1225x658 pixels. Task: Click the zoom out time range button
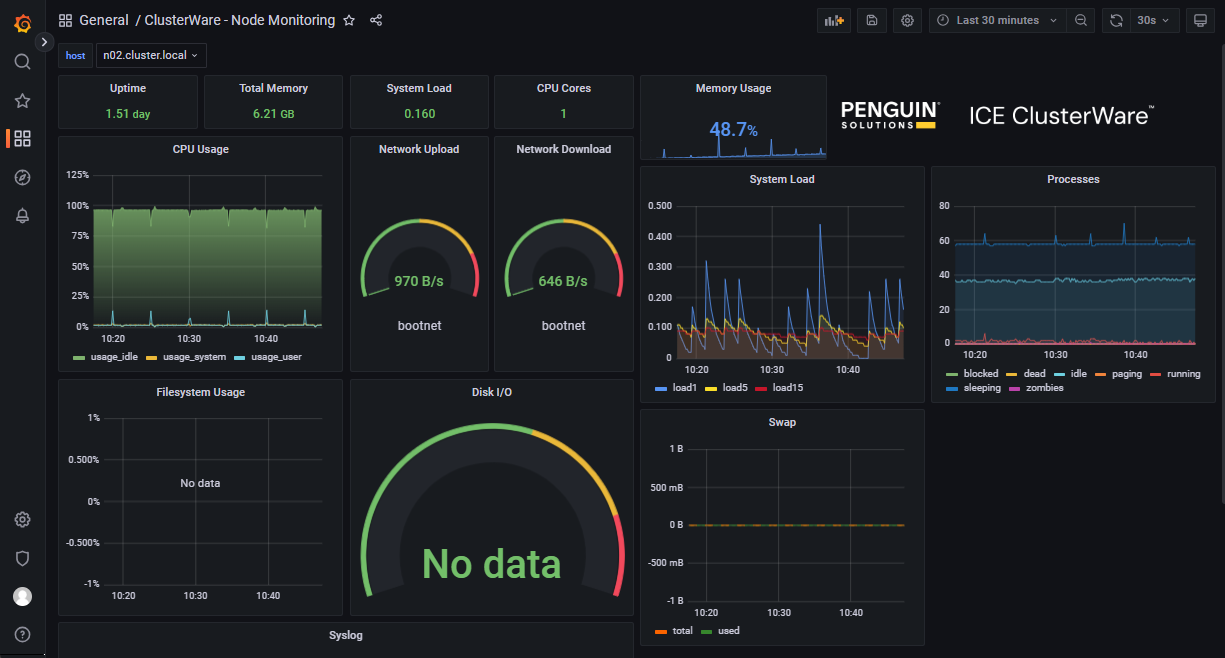click(x=1081, y=20)
